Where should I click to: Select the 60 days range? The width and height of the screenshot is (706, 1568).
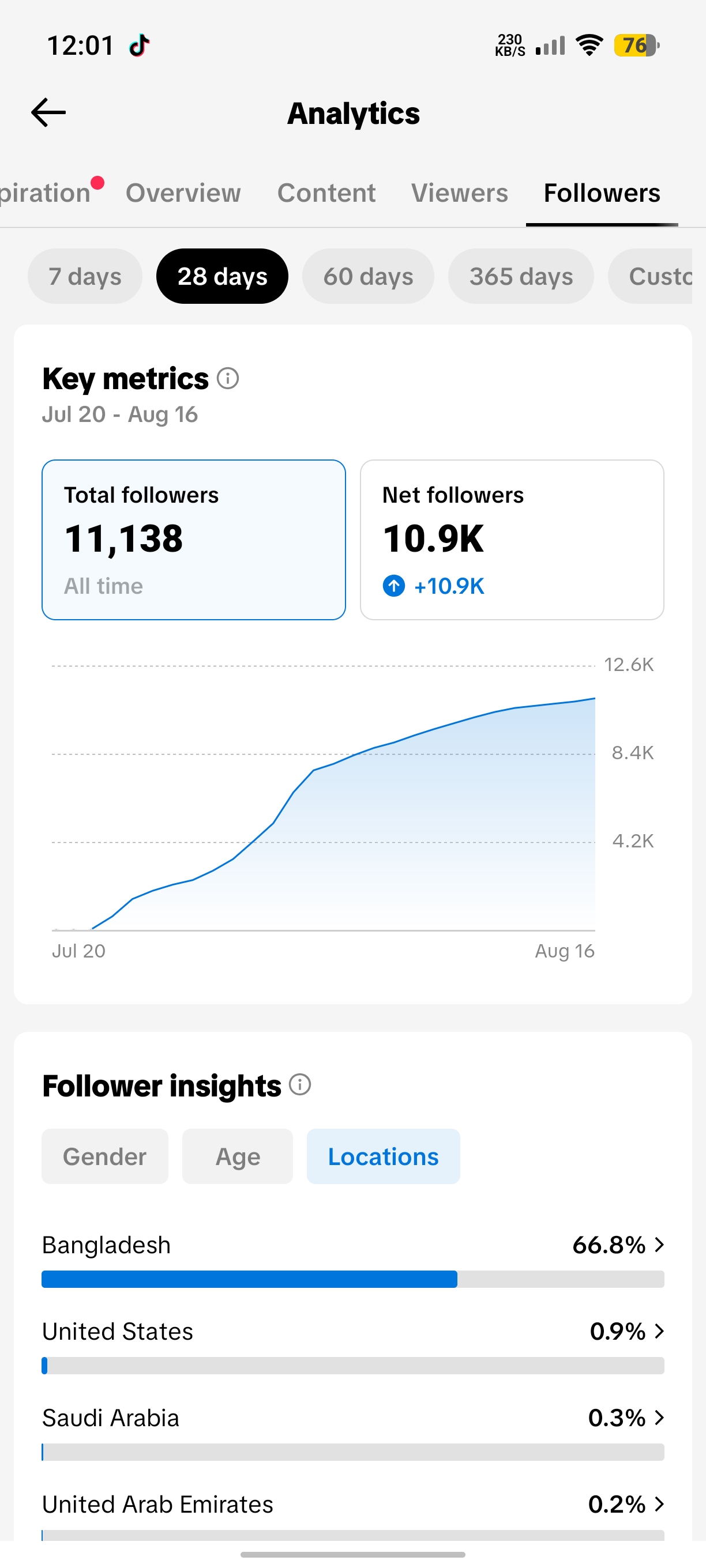click(x=369, y=276)
